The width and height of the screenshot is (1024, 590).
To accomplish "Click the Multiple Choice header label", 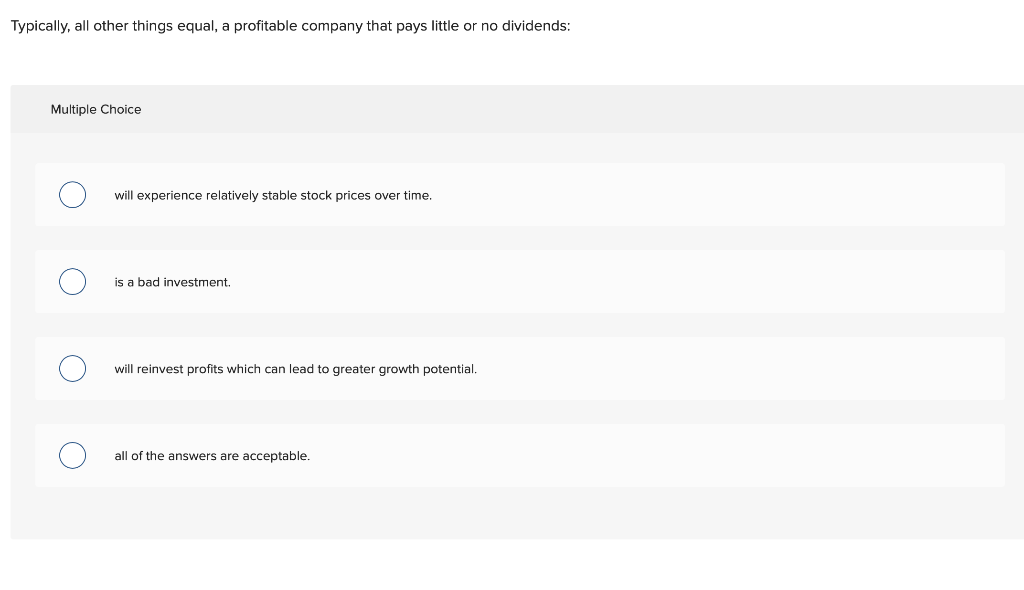I will tap(96, 109).
